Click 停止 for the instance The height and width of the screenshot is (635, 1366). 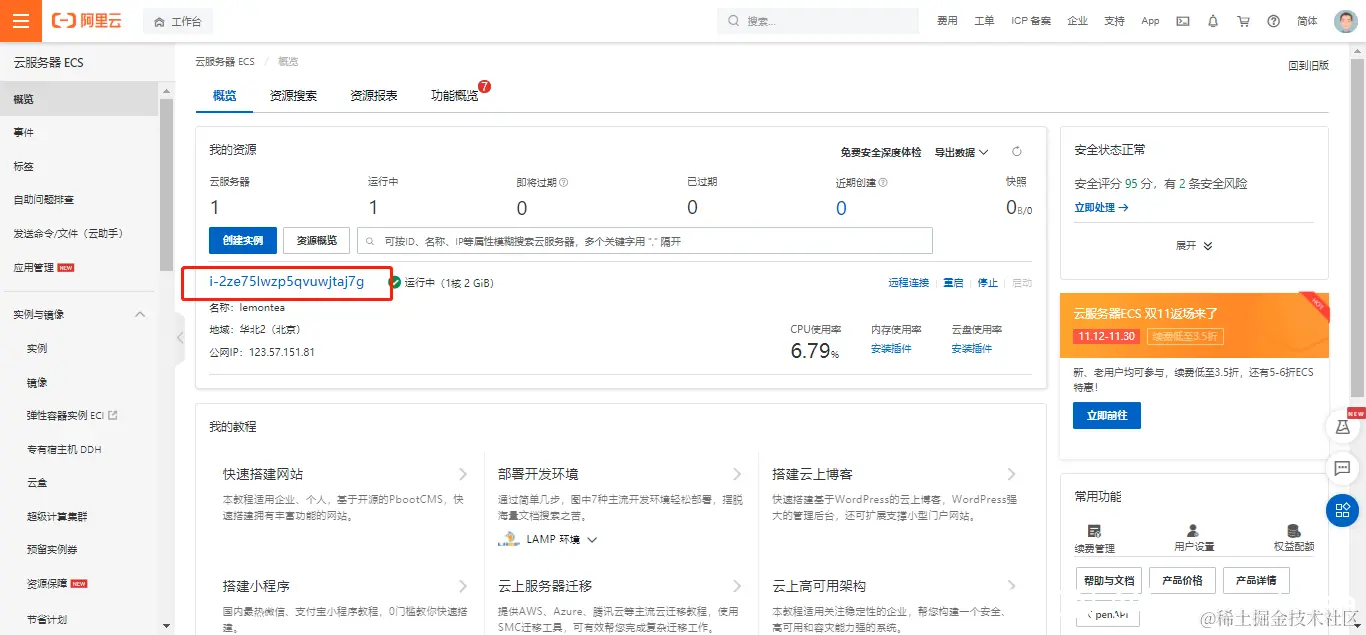987,283
